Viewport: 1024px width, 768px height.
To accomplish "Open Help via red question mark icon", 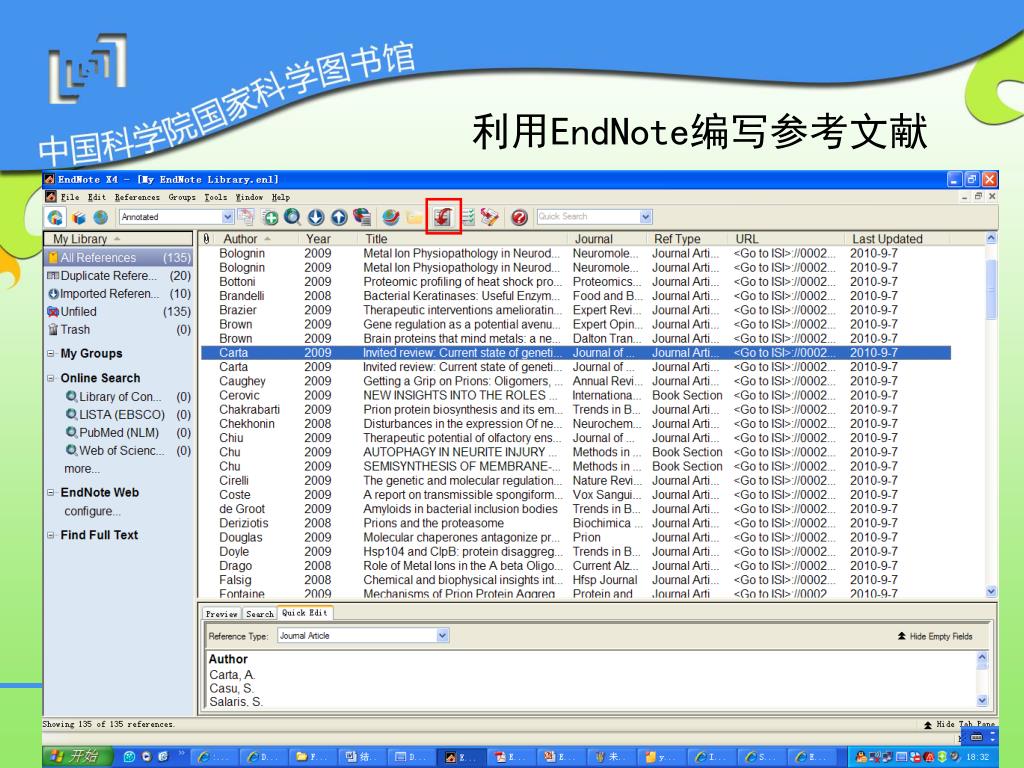I will [519, 217].
